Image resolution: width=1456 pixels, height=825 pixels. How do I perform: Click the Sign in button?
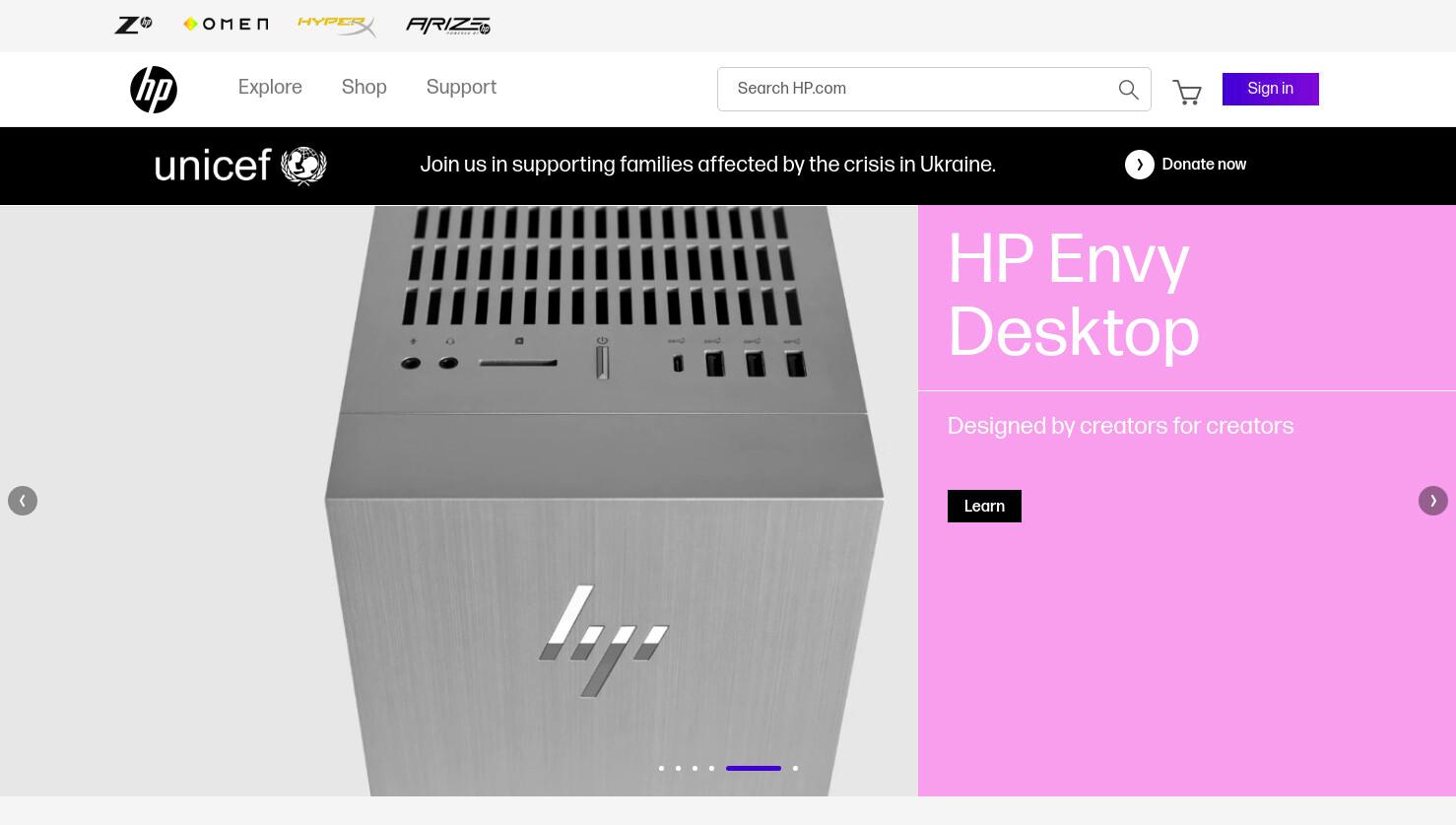pos(1271,89)
